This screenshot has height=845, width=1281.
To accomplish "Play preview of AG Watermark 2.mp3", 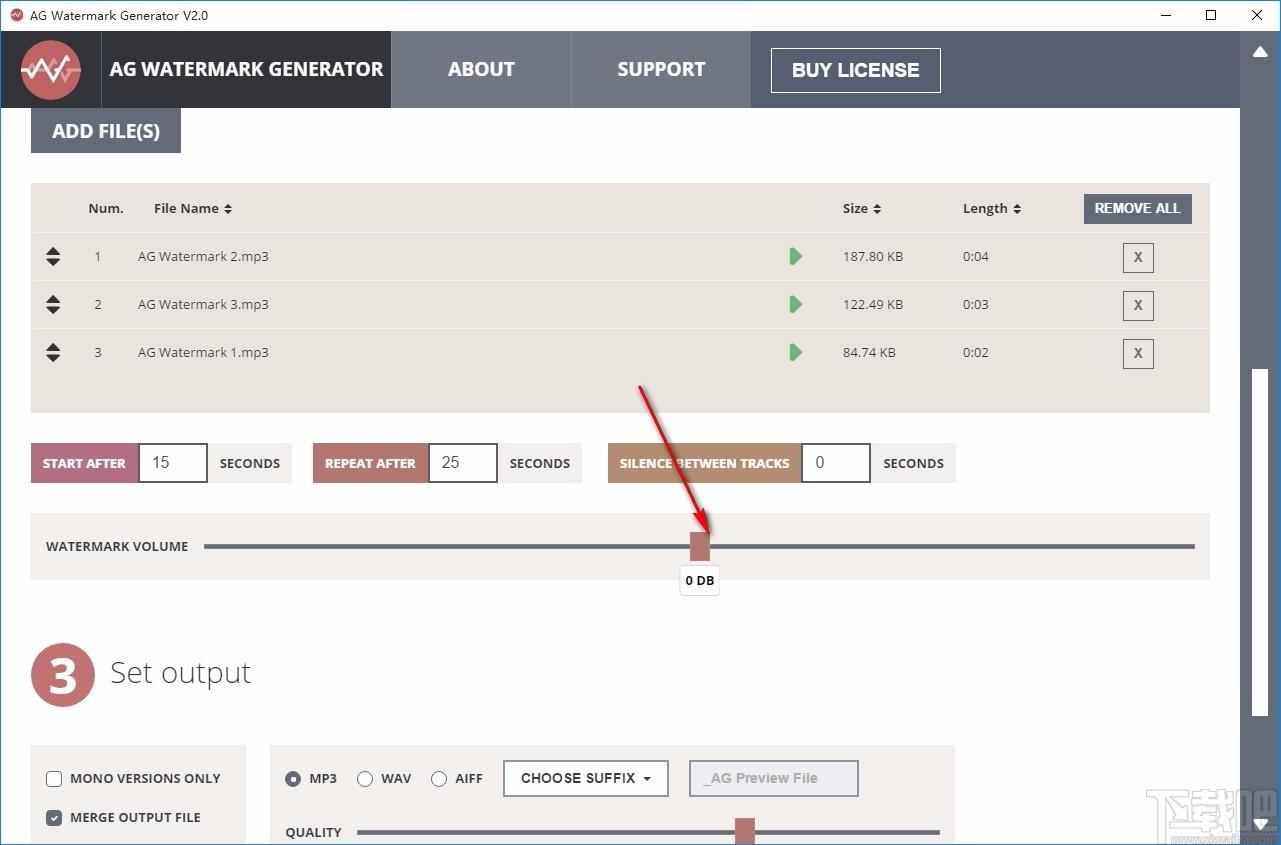I will [x=795, y=256].
